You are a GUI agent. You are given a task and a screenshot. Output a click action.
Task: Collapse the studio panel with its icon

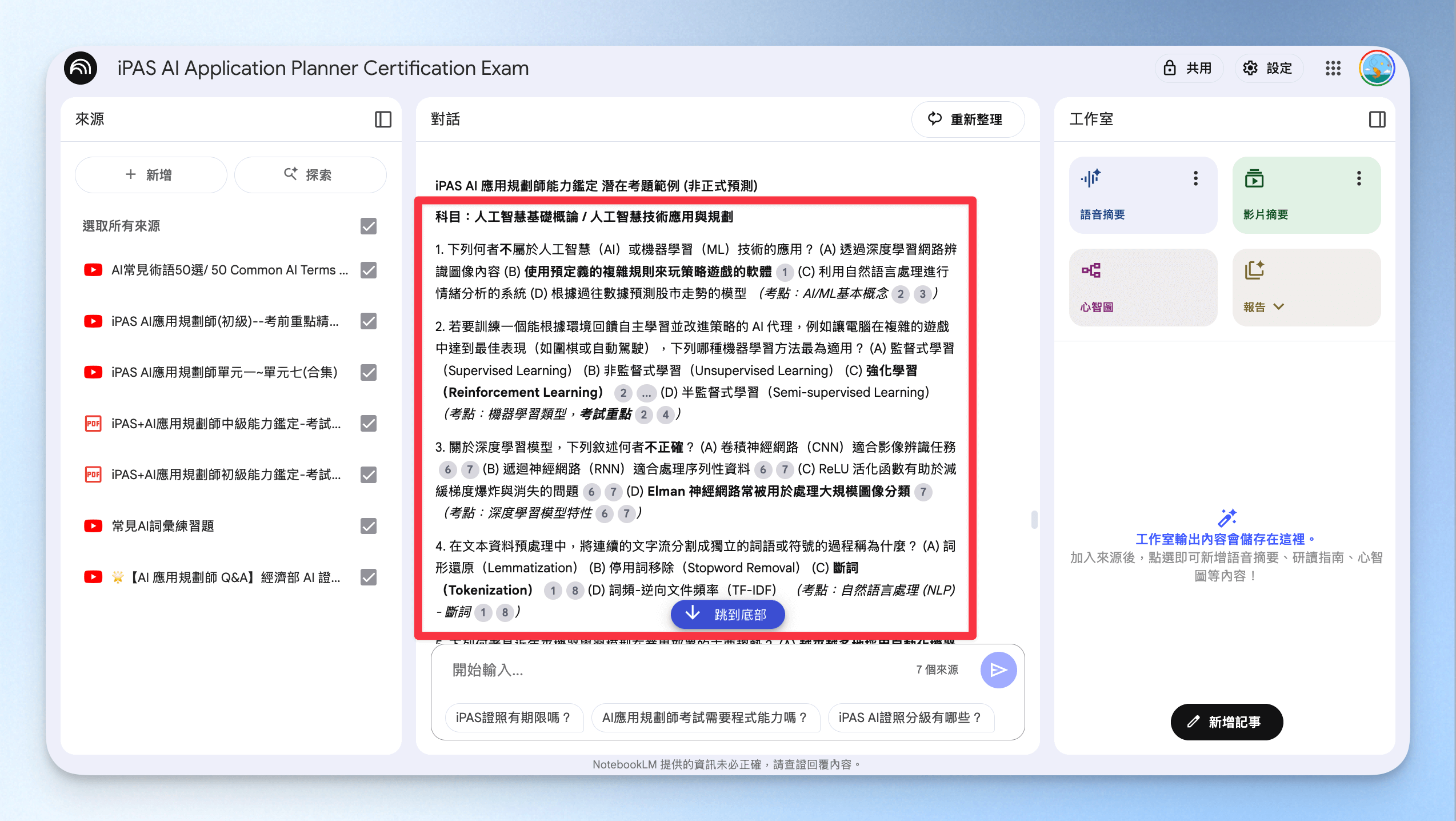click(1377, 119)
